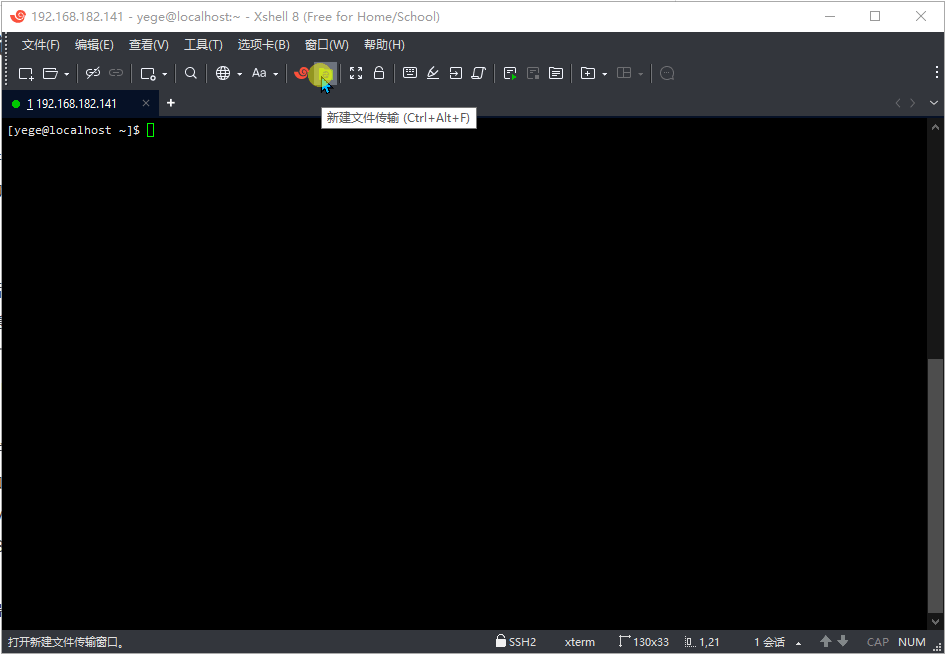Click the vertical scrollbar down arrow

tap(934, 620)
